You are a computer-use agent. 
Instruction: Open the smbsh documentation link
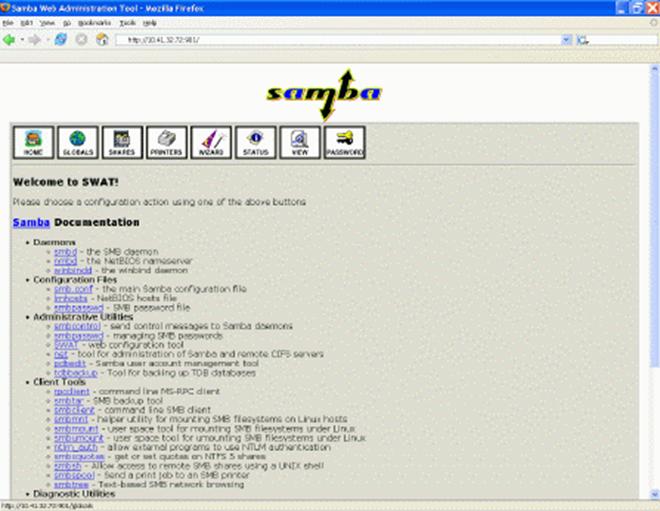(68, 466)
